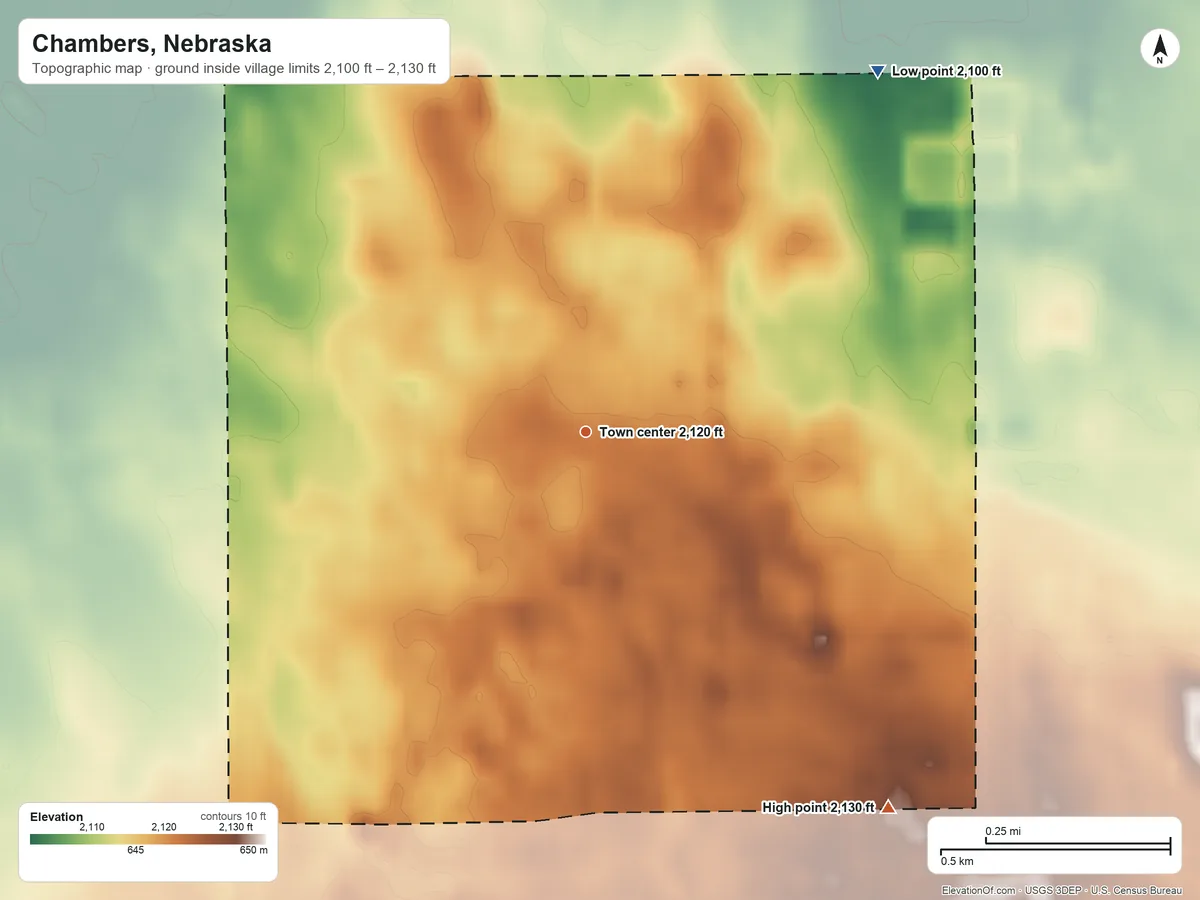Select the 'Chambers, Nebraska' title text
The width and height of the screenshot is (1200, 900).
[x=151, y=44]
